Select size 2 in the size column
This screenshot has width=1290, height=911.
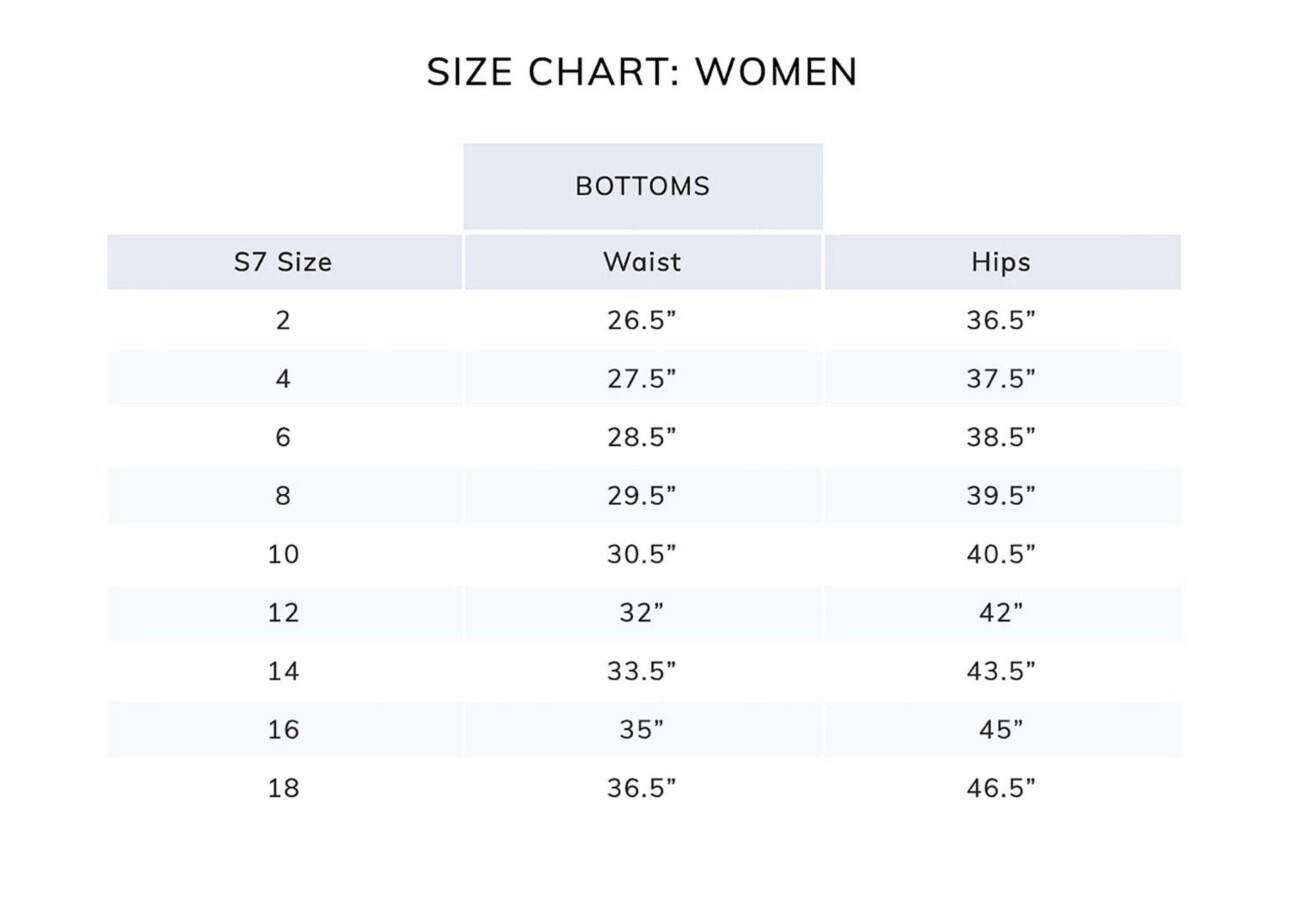pos(283,320)
